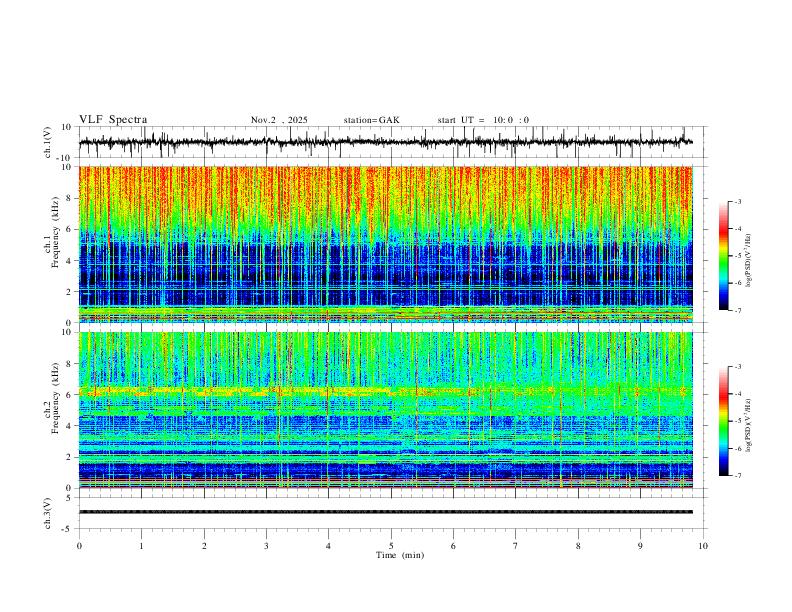Click time axis tick label "5"
This screenshot has height=612, width=792.
pyautogui.click(x=391, y=546)
